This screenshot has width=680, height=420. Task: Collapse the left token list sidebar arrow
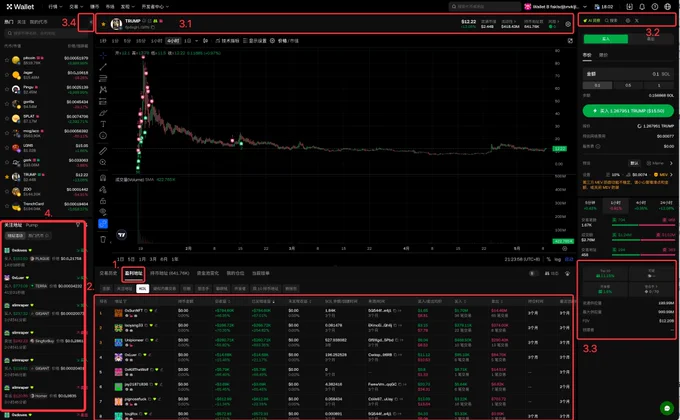pyautogui.click(x=90, y=22)
